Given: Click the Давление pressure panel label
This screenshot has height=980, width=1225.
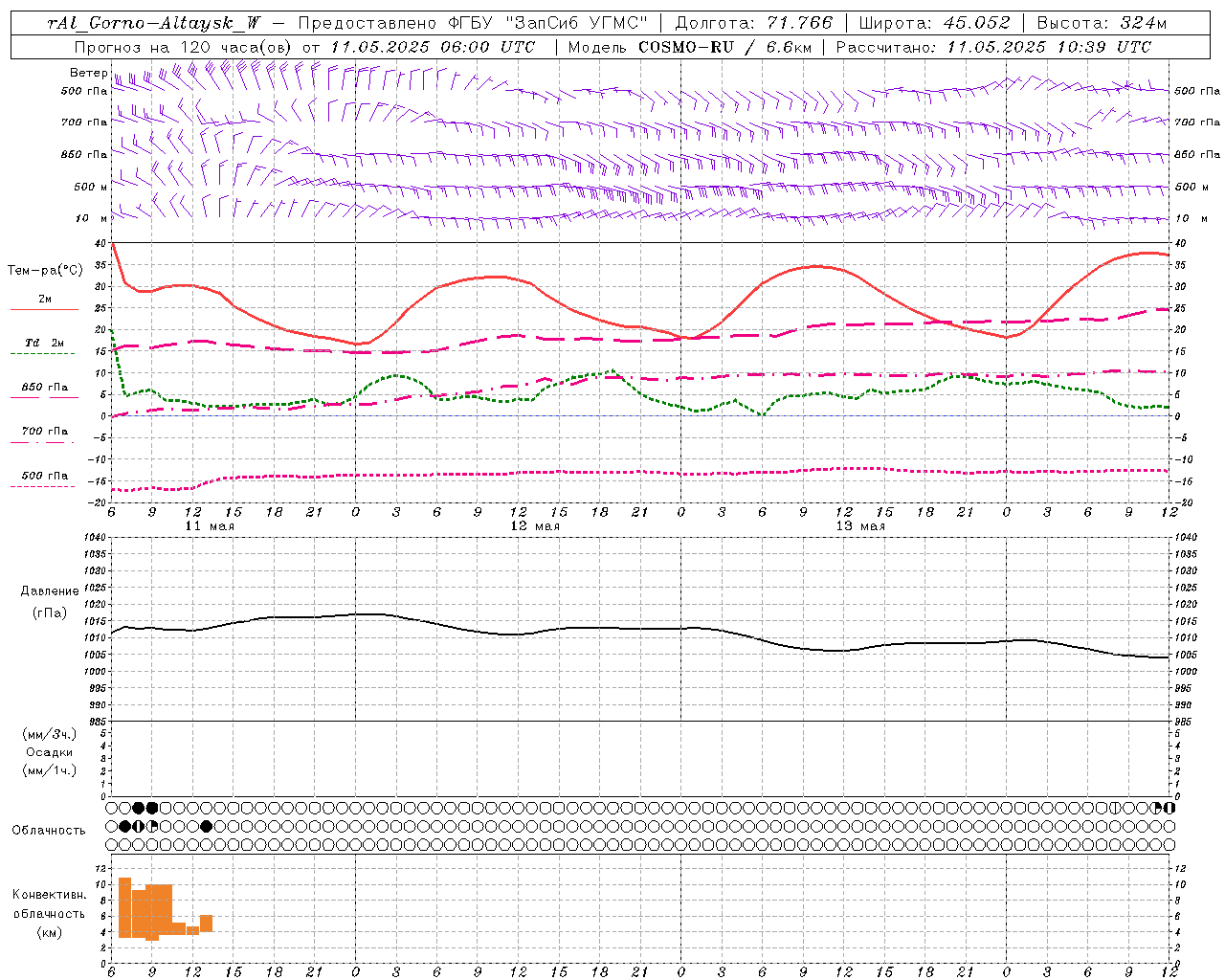Looking at the screenshot, I should [50, 591].
